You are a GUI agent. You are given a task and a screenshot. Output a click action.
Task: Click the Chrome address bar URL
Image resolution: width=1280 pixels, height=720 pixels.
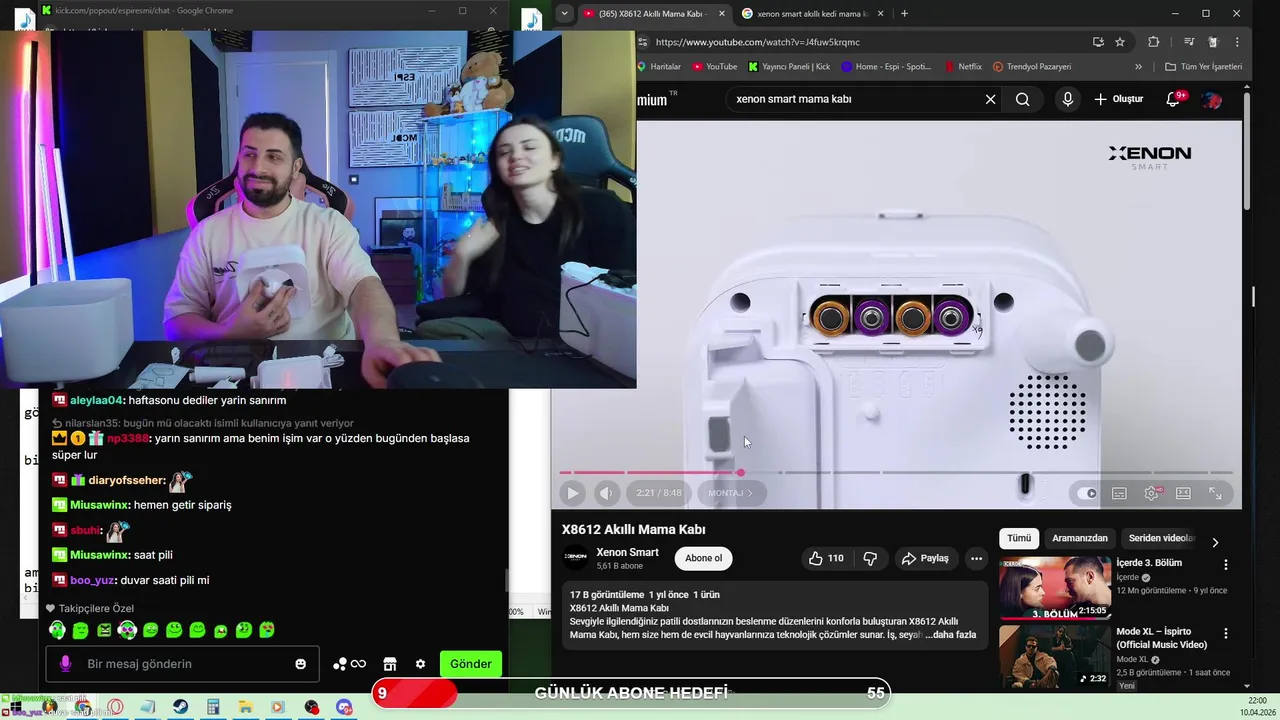click(x=757, y=42)
